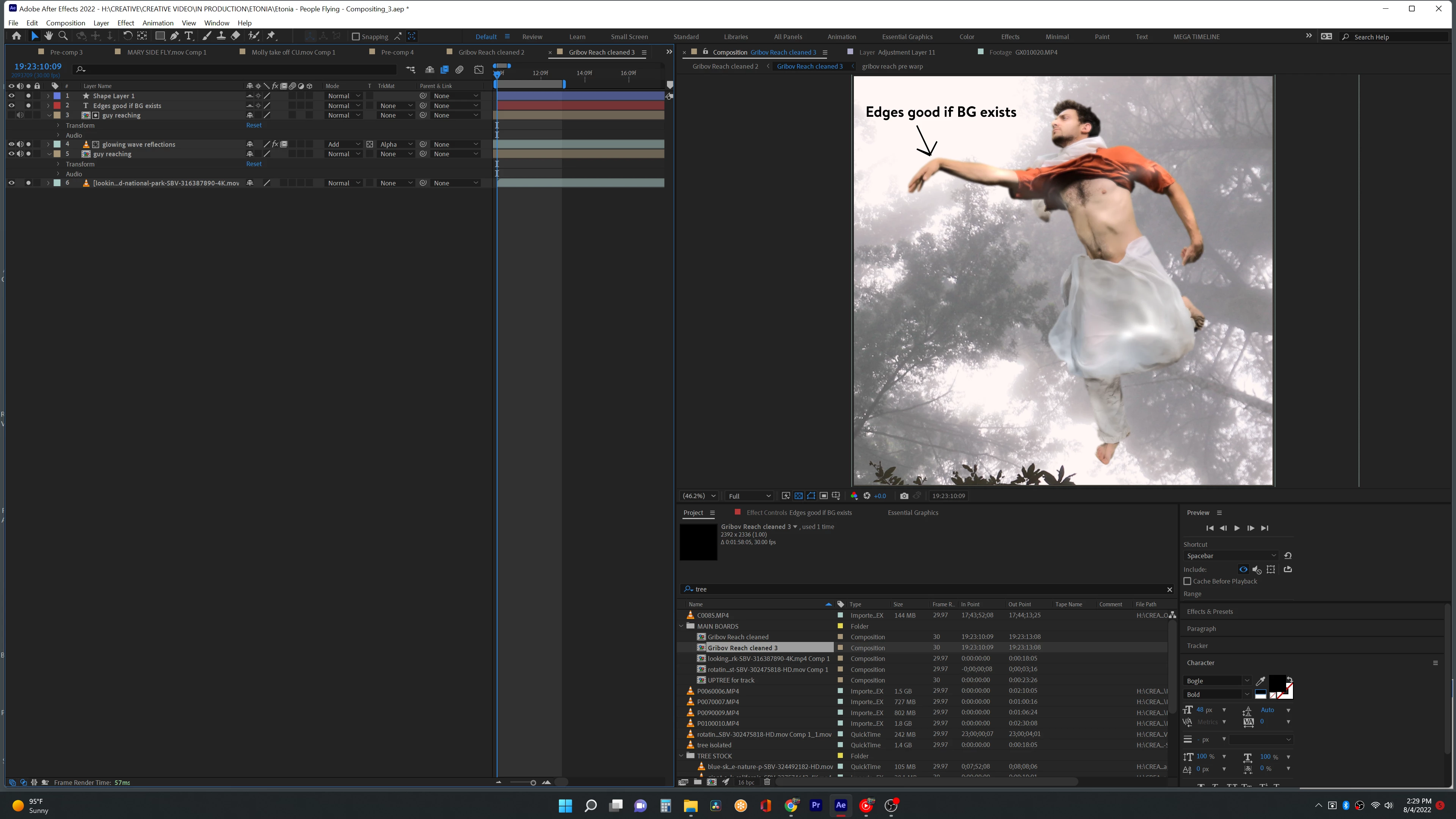Enable Cache Before Playback checkbox
The width and height of the screenshot is (1456, 819).
pyautogui.click(x=1188, y=581)
